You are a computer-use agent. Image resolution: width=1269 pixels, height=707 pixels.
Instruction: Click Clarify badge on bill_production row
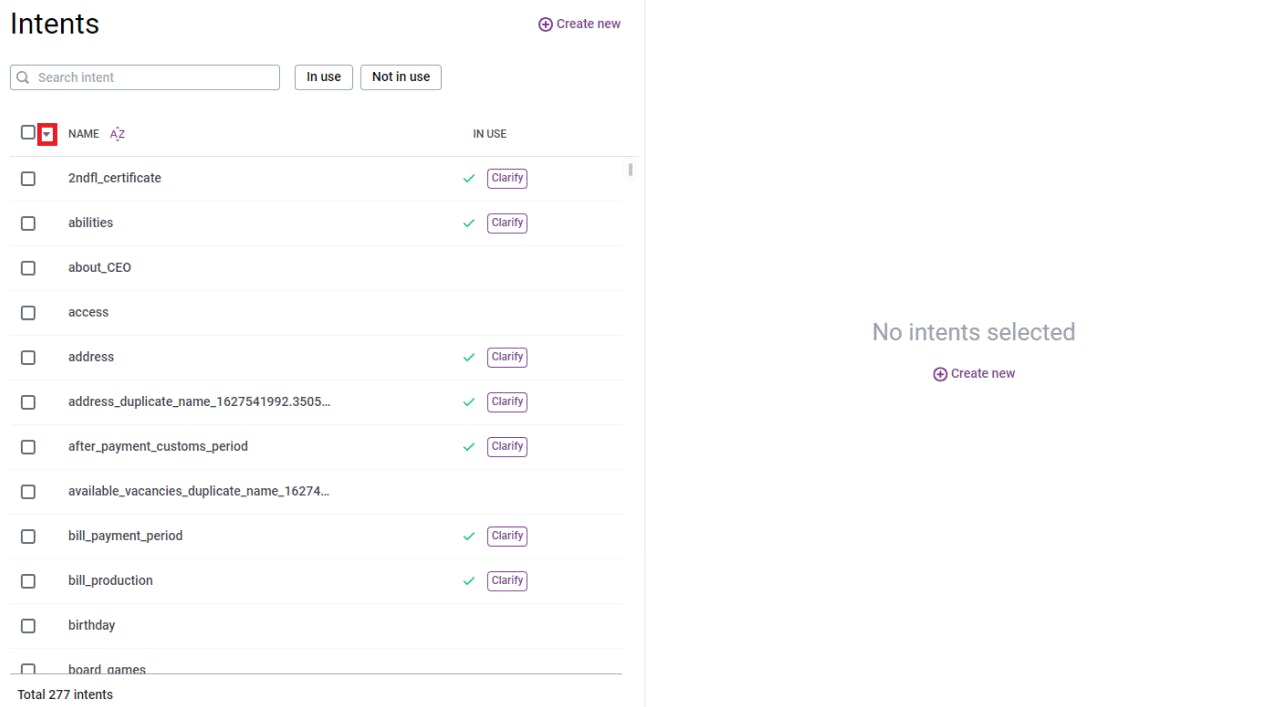tap(507, 581)
